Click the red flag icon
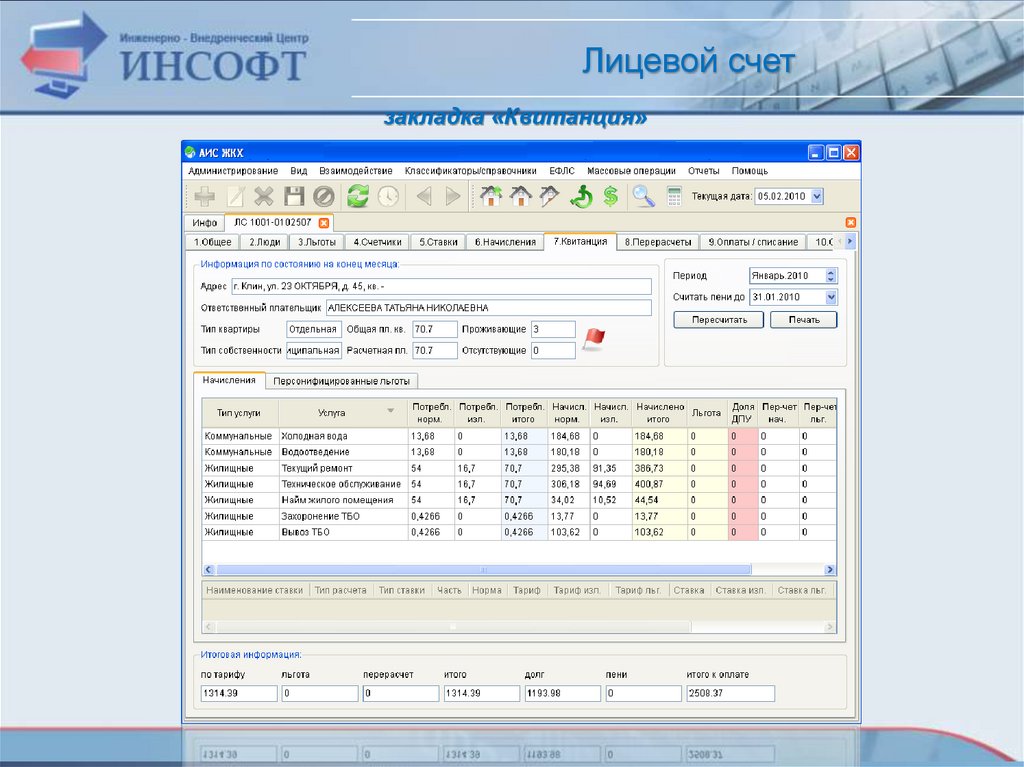 (594, 340)
